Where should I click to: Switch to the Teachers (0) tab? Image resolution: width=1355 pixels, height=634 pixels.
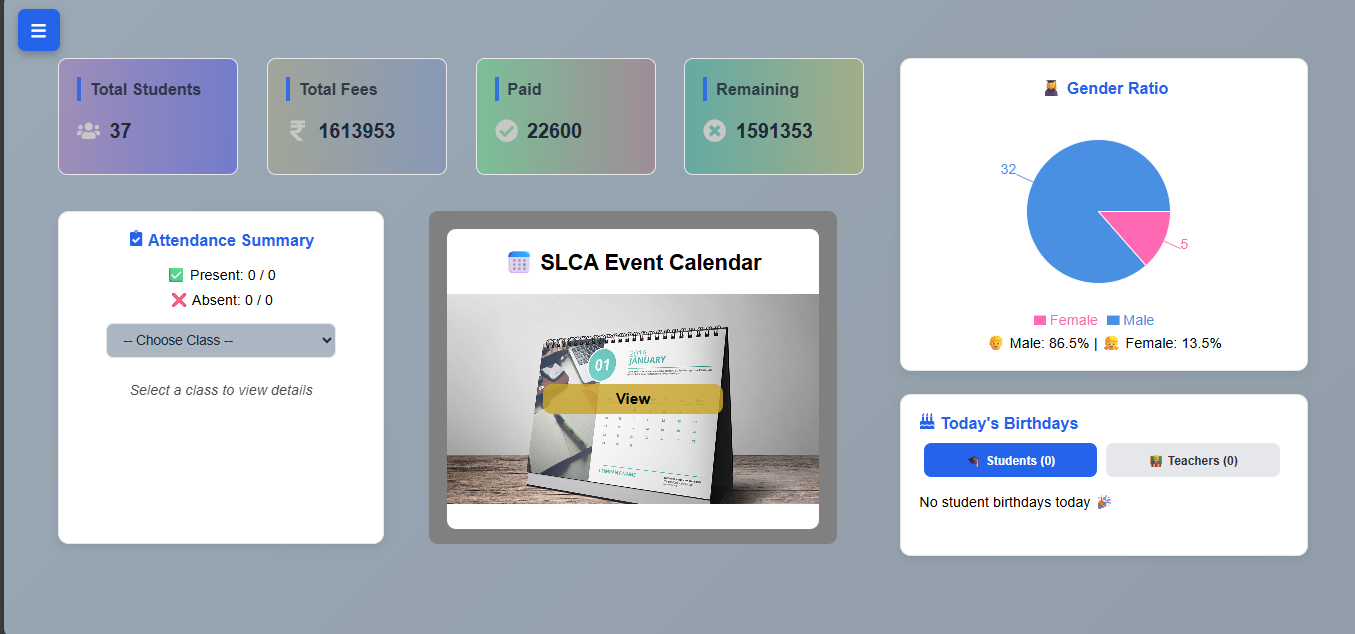click(x=1193, y=460)
